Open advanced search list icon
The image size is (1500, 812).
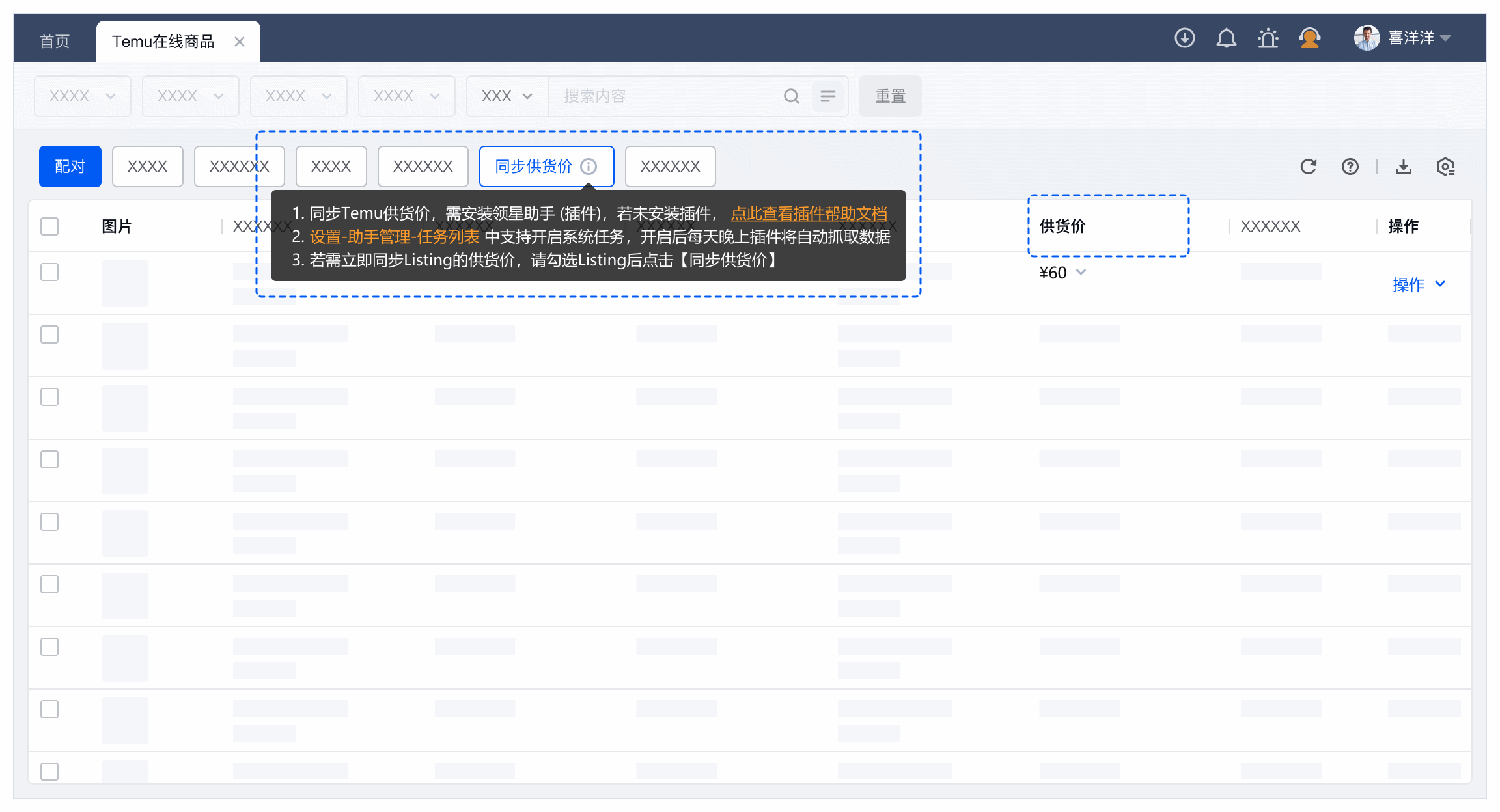(828, 96)
